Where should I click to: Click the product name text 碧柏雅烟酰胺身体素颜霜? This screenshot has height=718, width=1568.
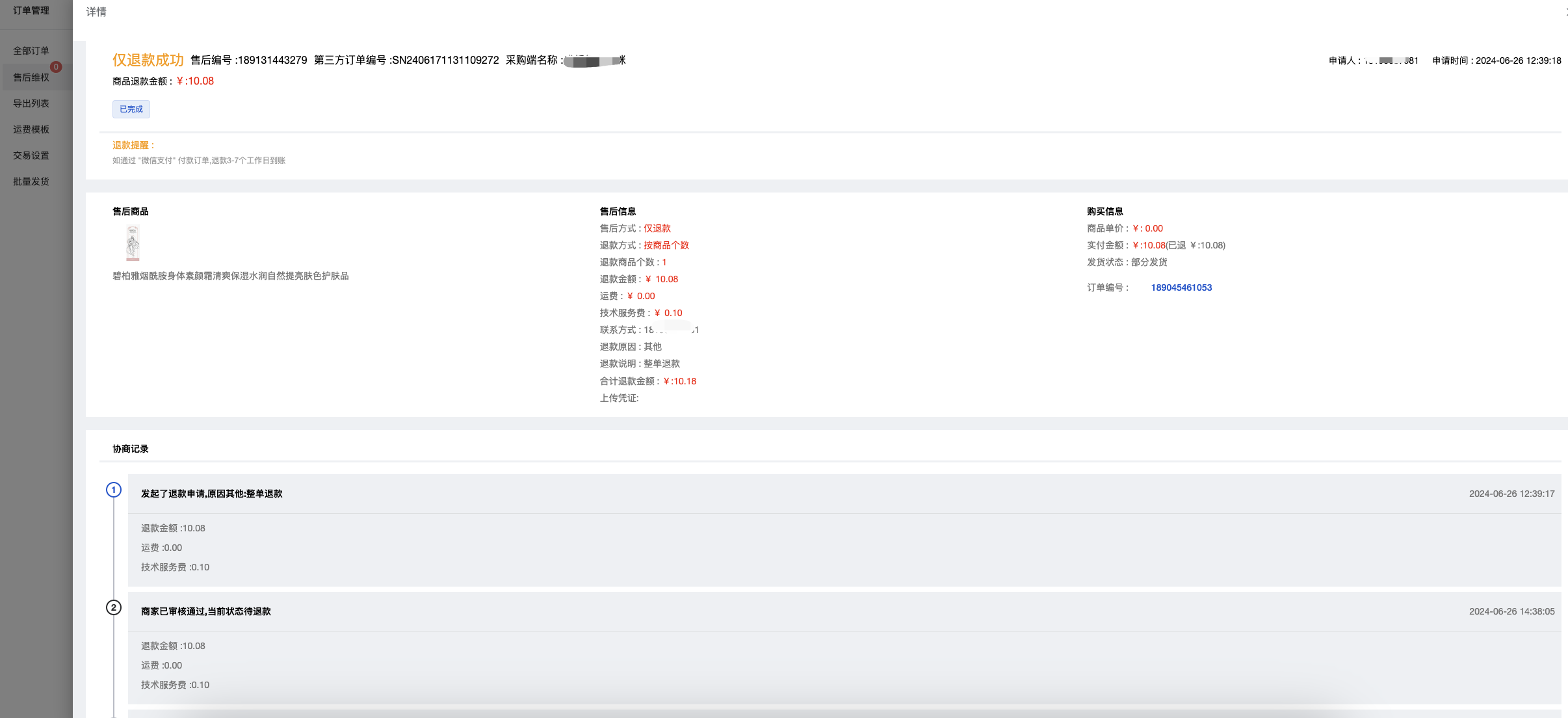click(x=230, y=276)
